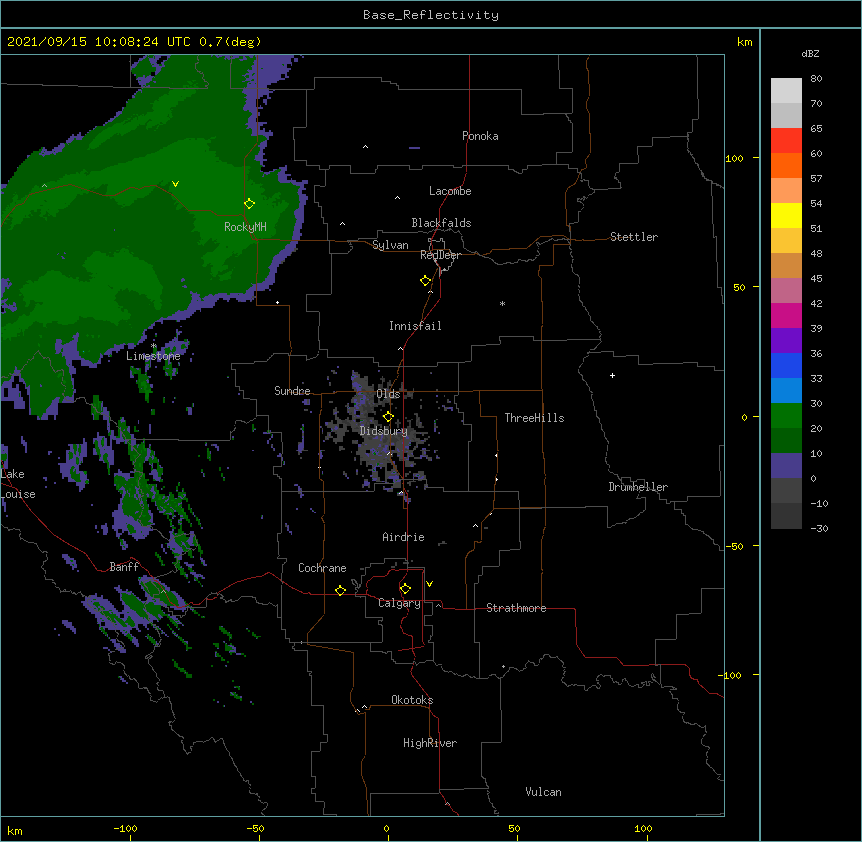Image resolution: width=862 pixels, height=842 pixels.
Task: Click the yellow diamond marker near Olds
Action: click(388, 417)
